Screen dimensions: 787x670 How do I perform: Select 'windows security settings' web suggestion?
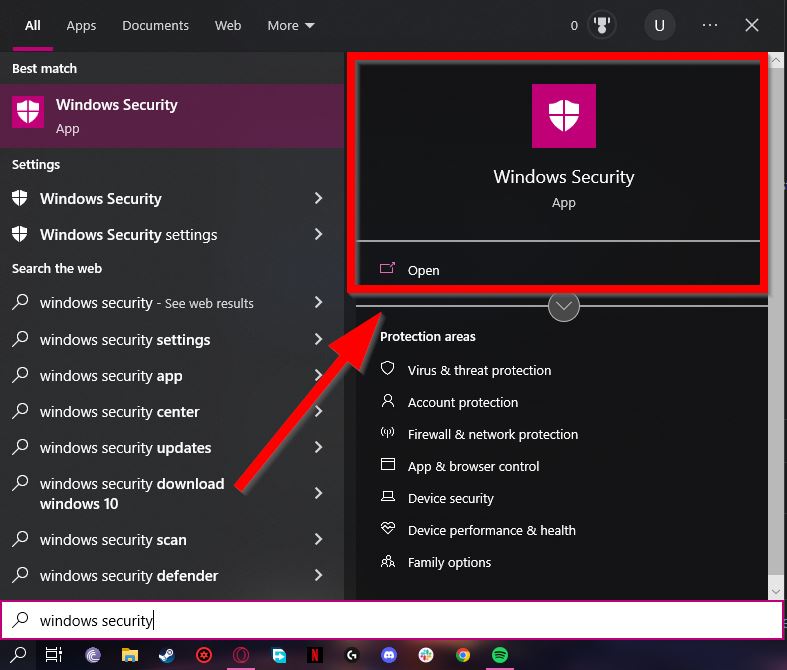172,340
